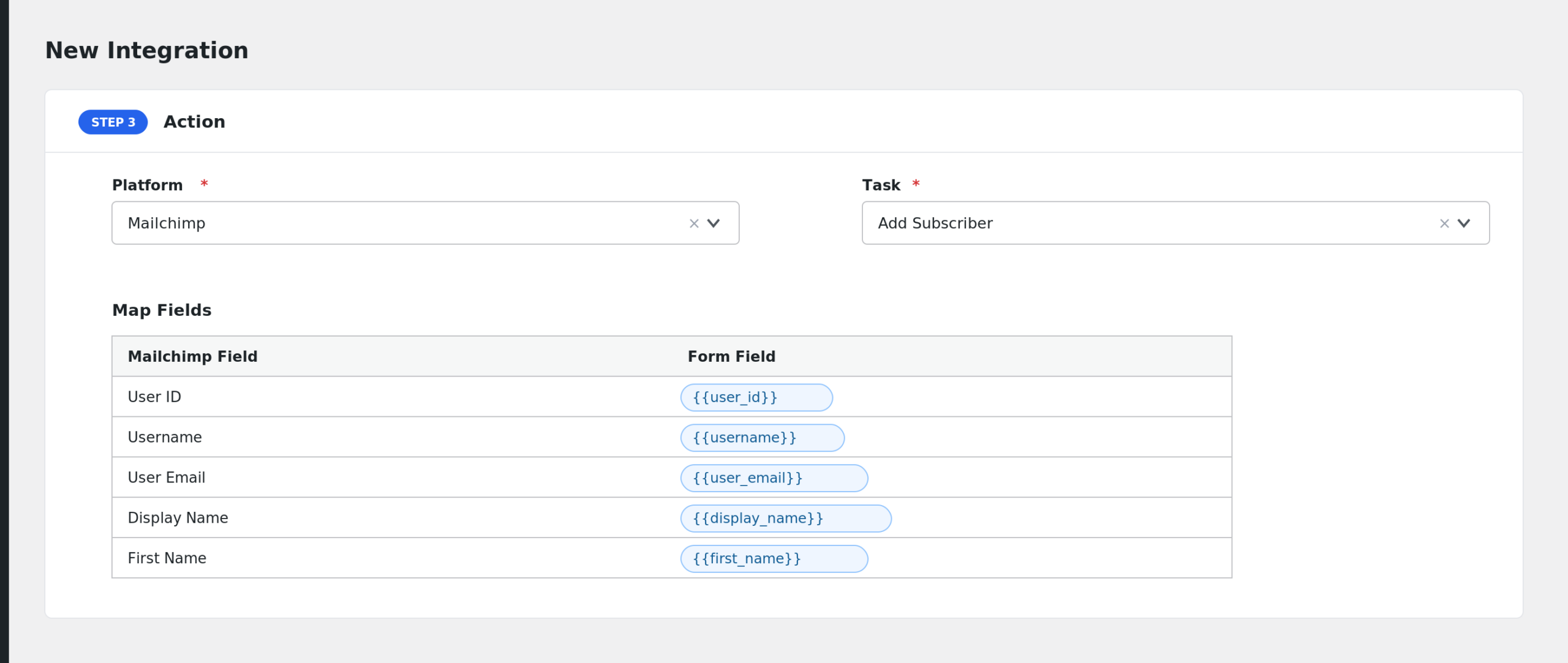
Task: Select the {{user_email}} form field tag
Action: click(774, 478)
